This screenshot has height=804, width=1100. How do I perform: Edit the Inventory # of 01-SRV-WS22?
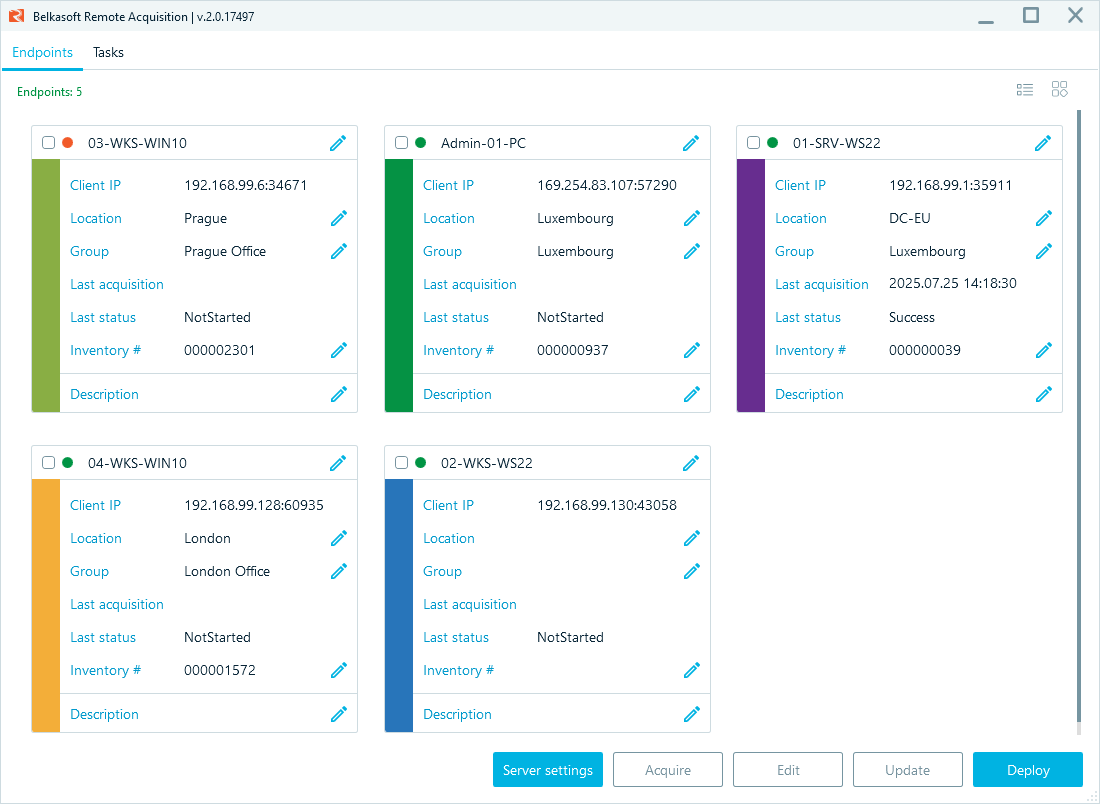[x=1044, y=350]
